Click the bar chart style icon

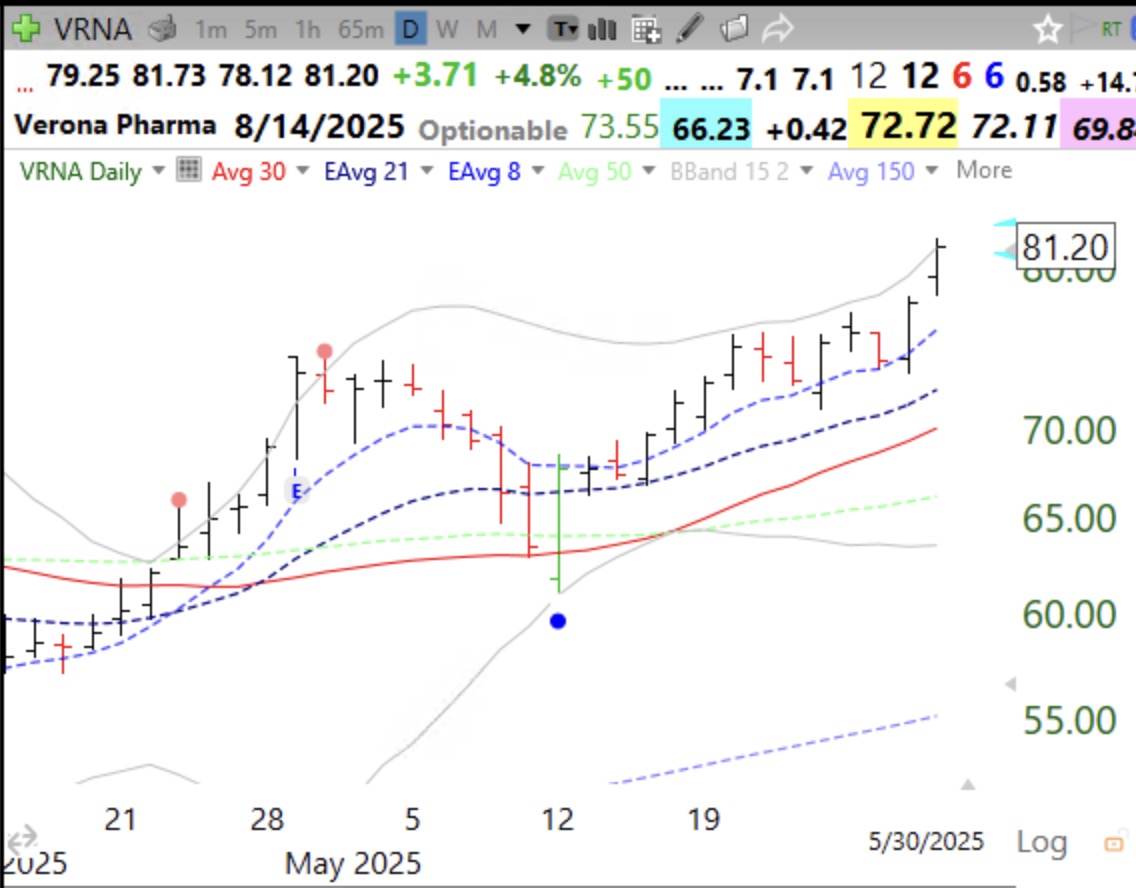coord(602,29)
